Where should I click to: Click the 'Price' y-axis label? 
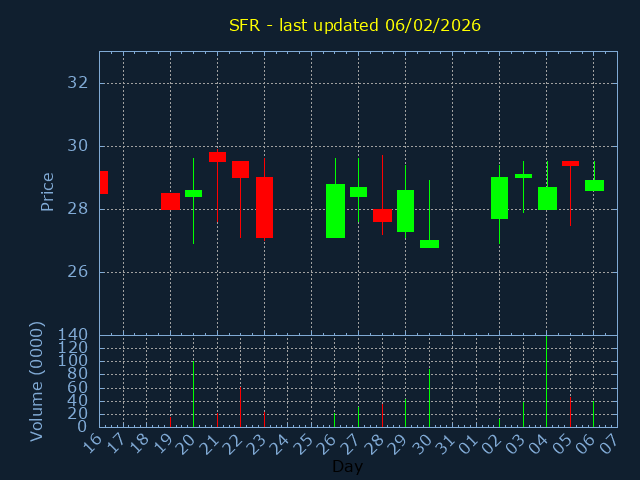(47, 191)
